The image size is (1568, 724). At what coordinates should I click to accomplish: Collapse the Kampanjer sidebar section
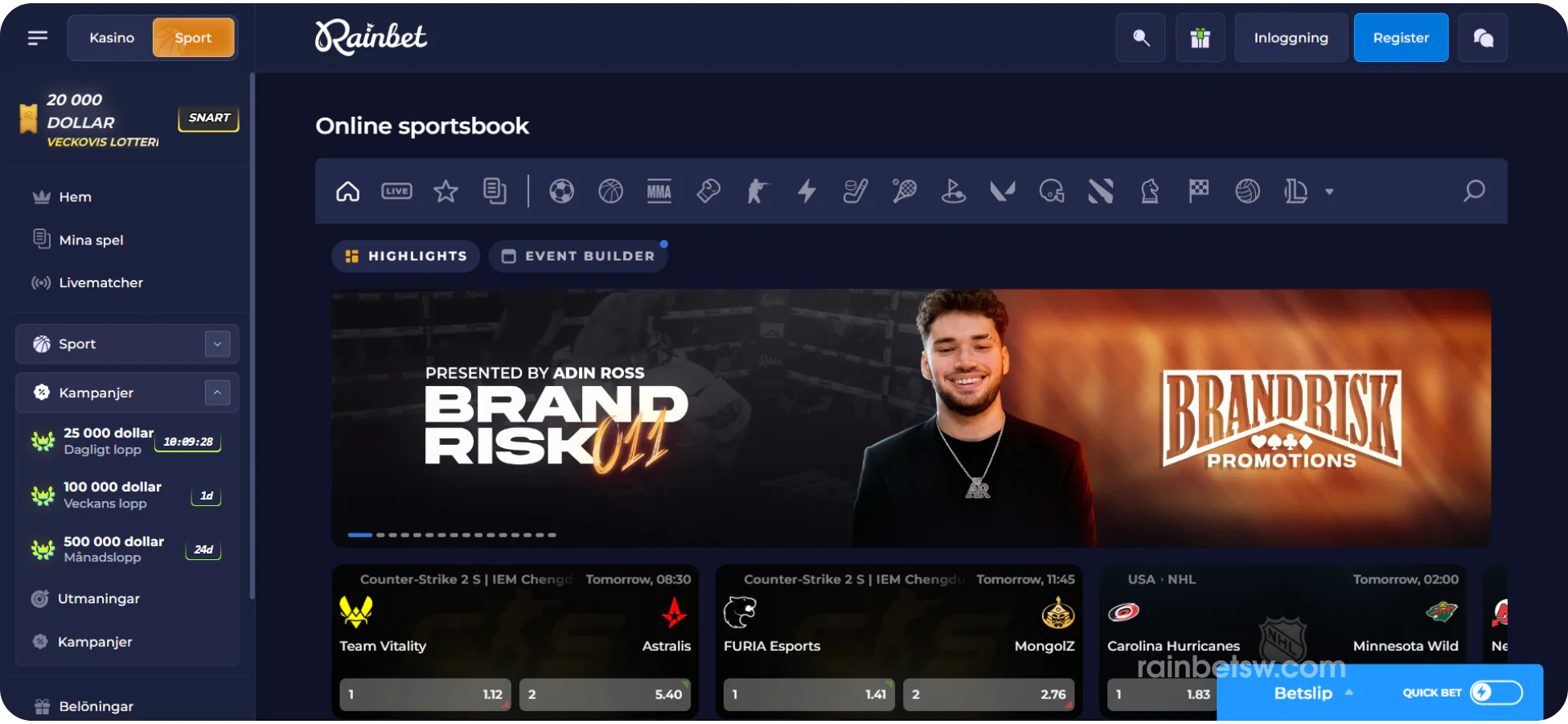coord(217,393)
